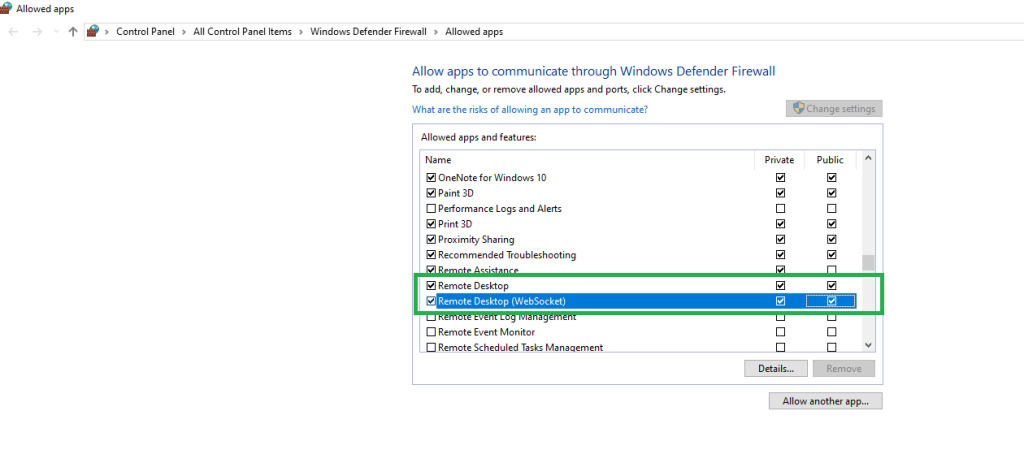
Task: Click the list scrollbar up arrow
Action: [x=868, y=157]
